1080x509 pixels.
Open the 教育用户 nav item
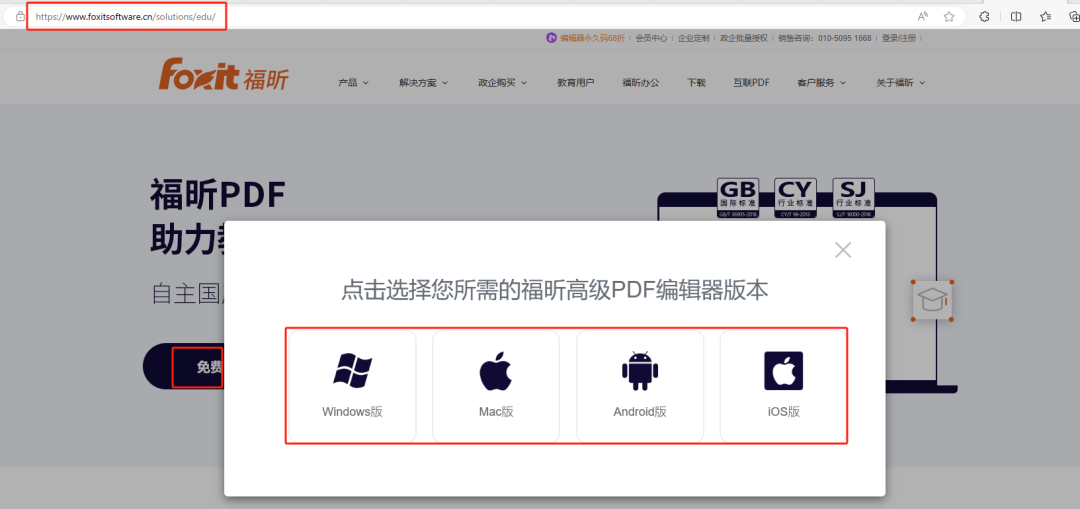(x=576, y=83)
